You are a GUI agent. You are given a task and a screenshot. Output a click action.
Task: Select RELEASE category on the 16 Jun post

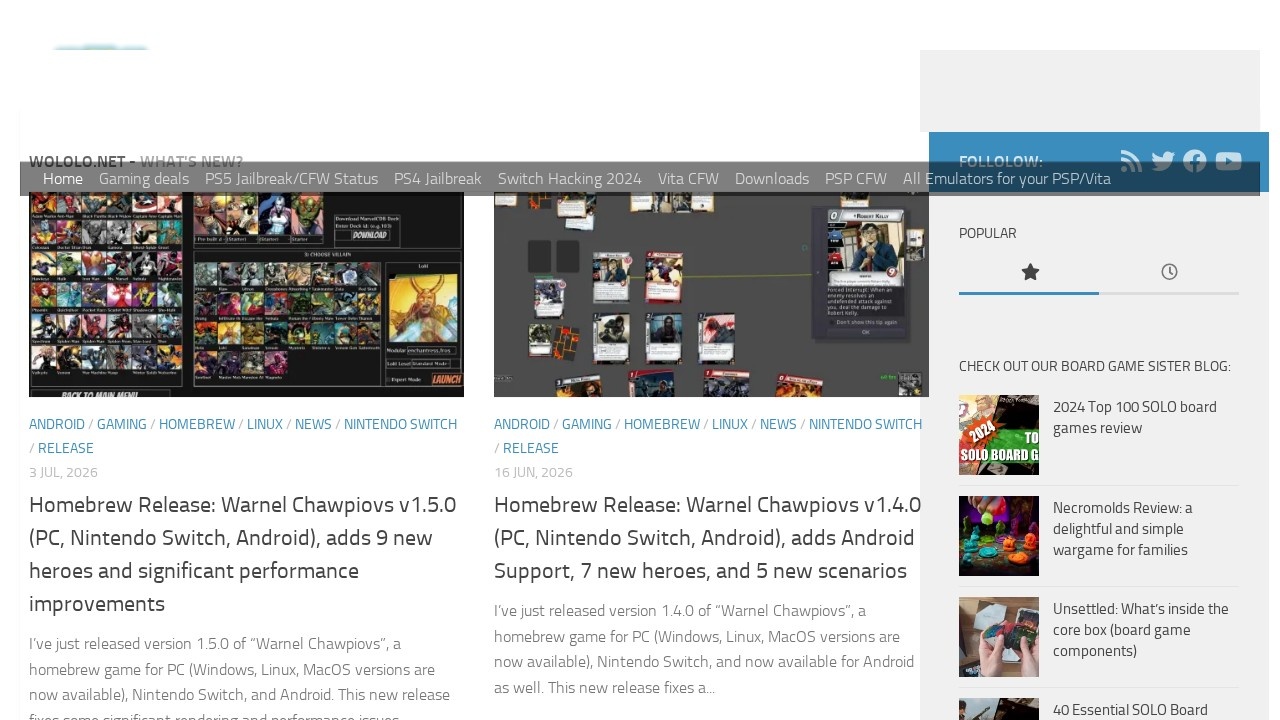tap(531, 448)
